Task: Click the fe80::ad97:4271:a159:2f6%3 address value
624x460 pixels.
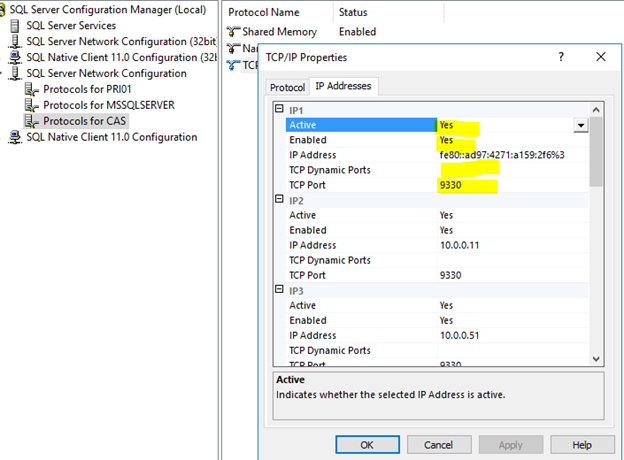Action: pos(502,155)
